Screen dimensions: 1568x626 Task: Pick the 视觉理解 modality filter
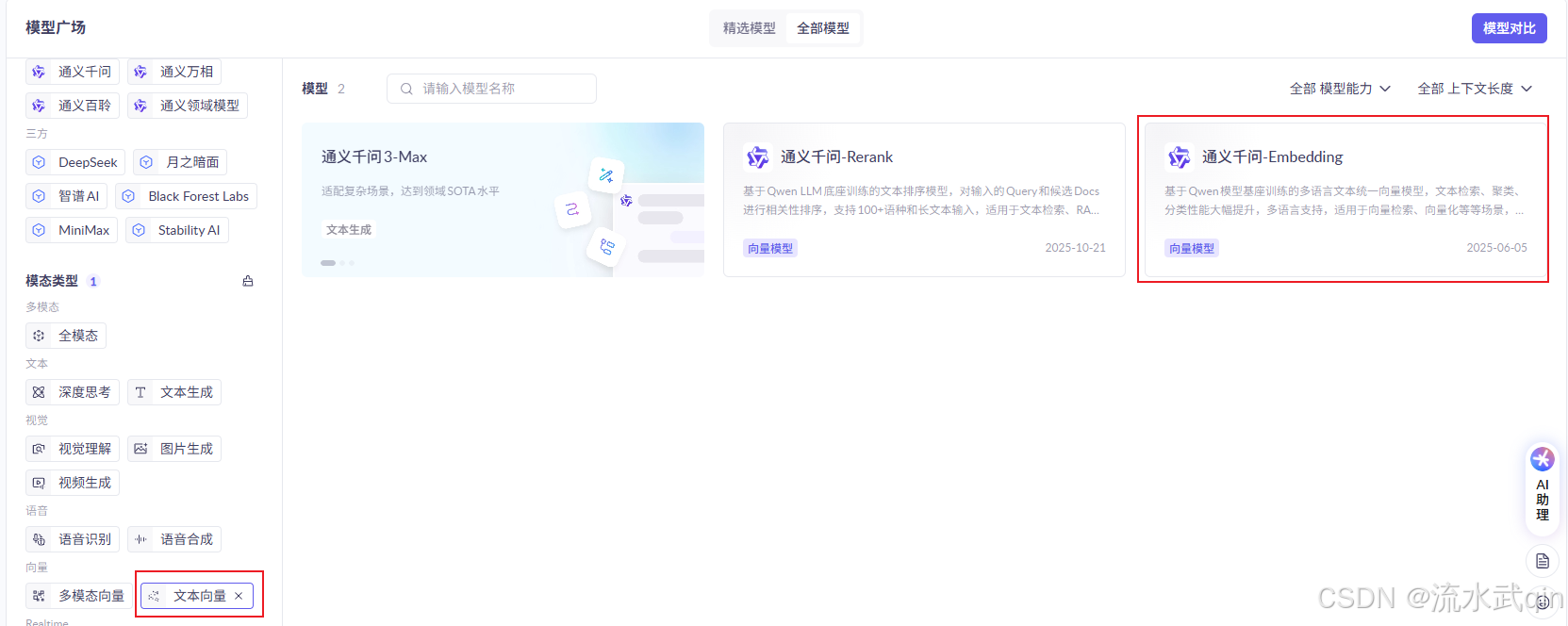[73, 449]
